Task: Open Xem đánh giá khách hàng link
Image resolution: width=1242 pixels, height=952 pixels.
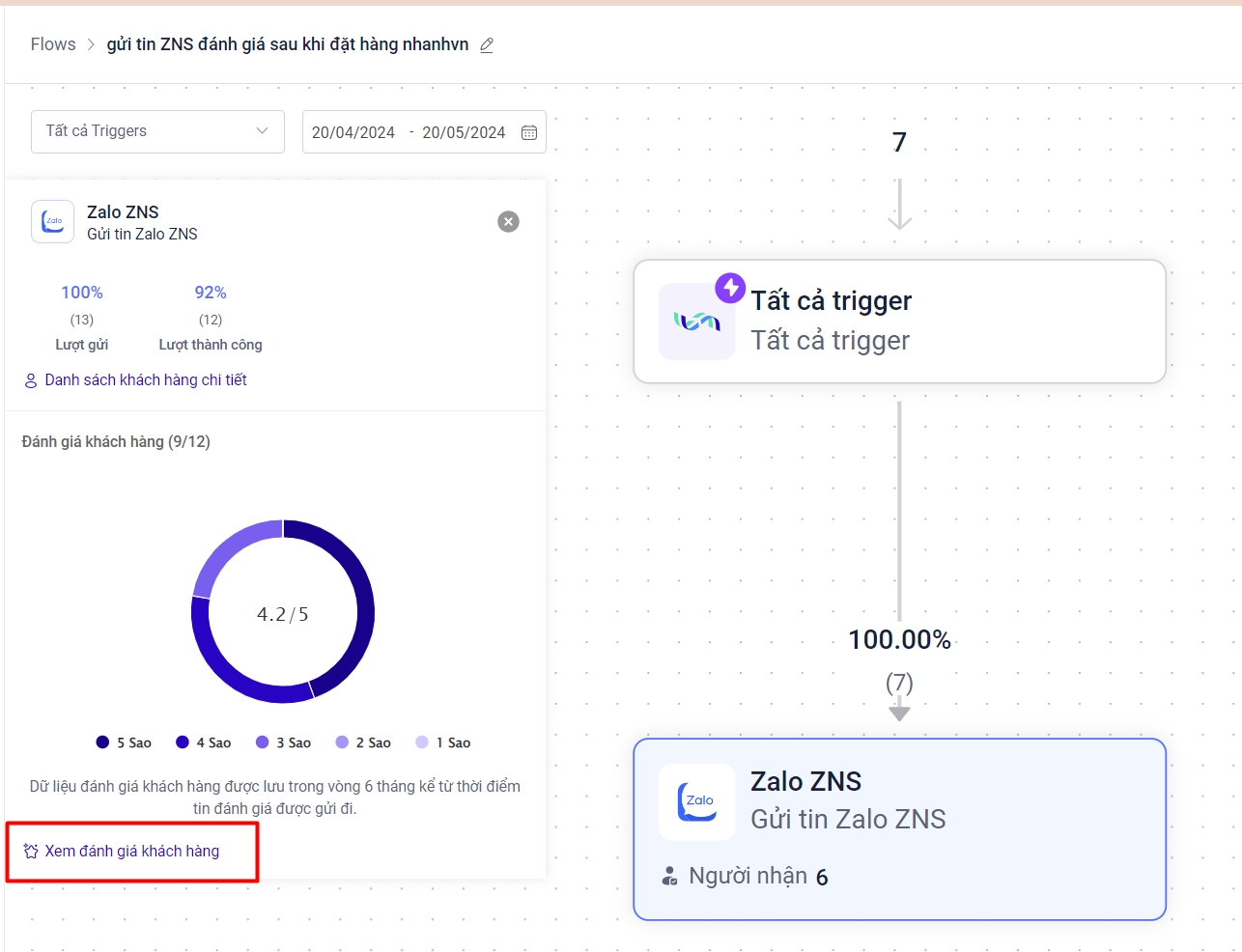Action: point(131,851)
